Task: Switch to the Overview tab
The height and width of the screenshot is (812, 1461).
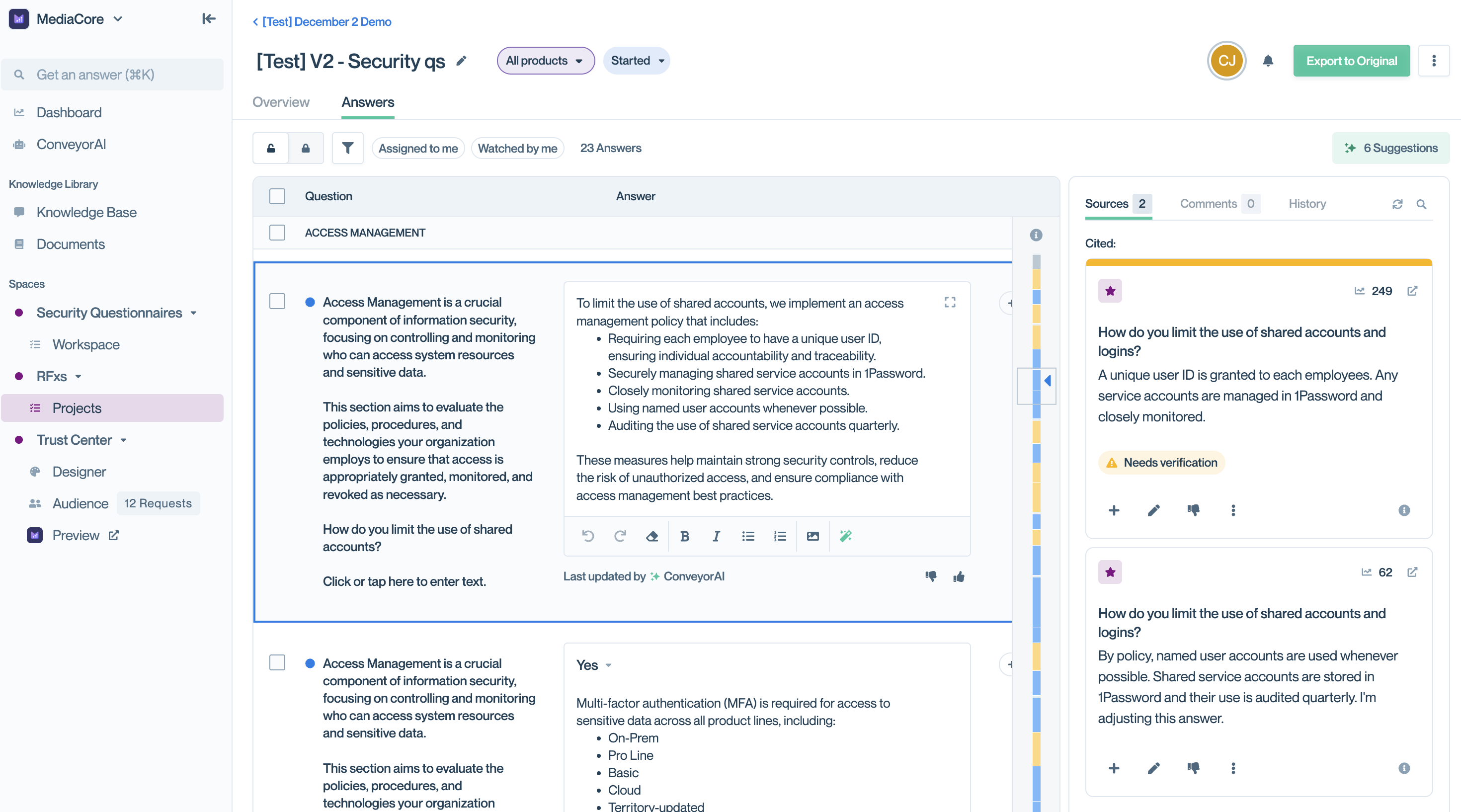Action: [281, 102]
